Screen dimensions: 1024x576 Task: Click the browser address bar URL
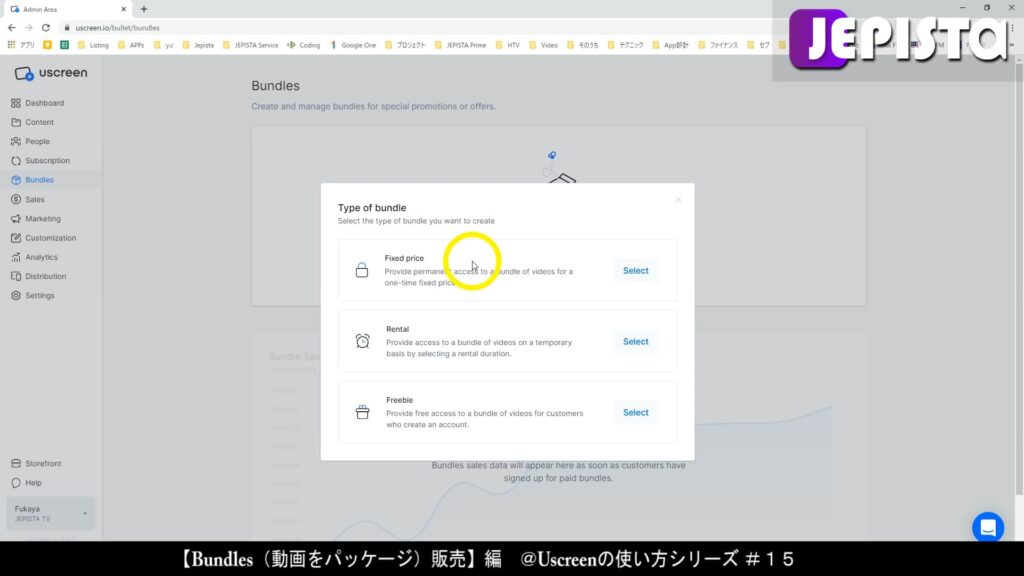pos(118,28)
